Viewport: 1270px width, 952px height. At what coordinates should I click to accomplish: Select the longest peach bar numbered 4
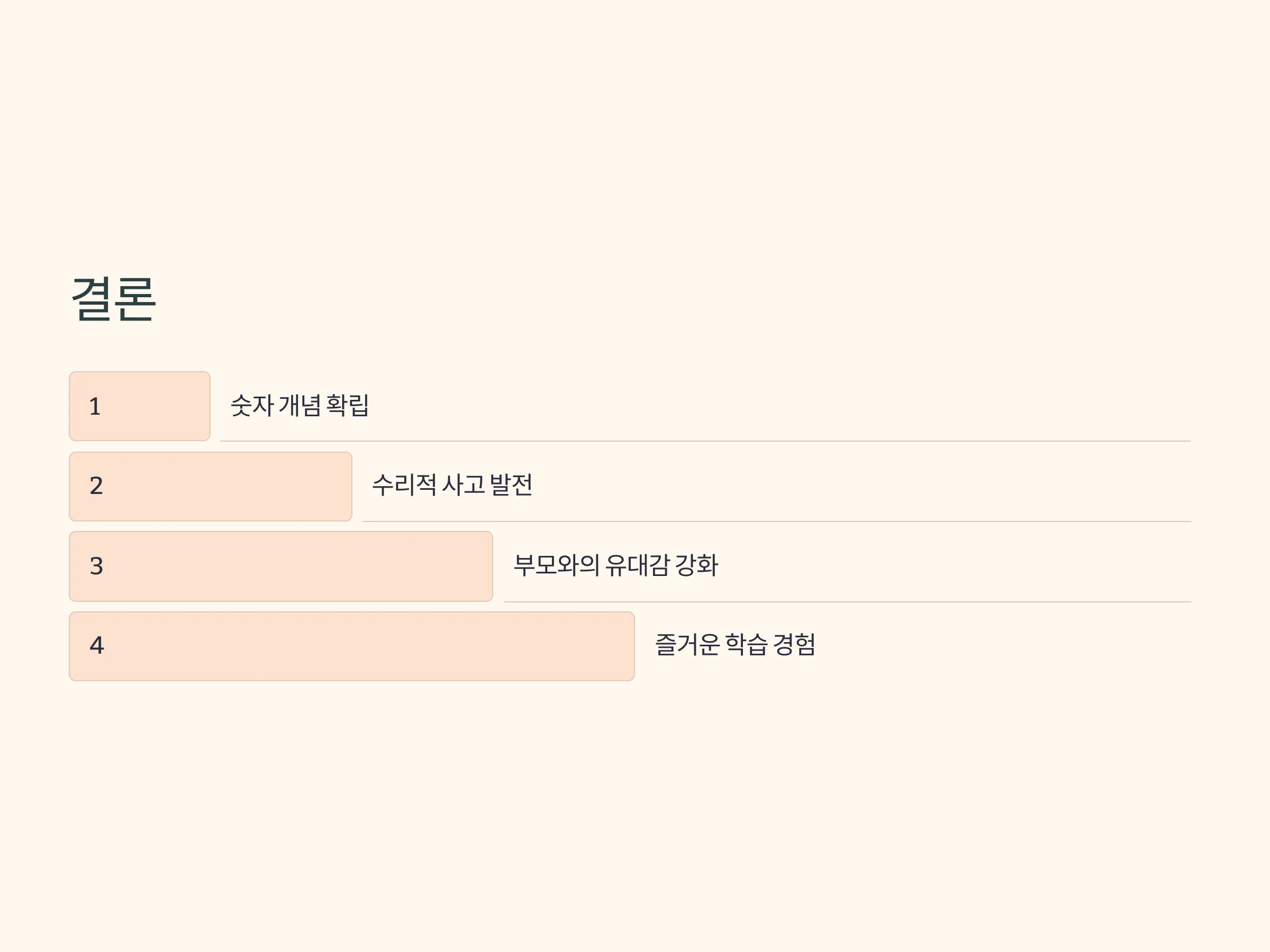click(x=351, y=646)
